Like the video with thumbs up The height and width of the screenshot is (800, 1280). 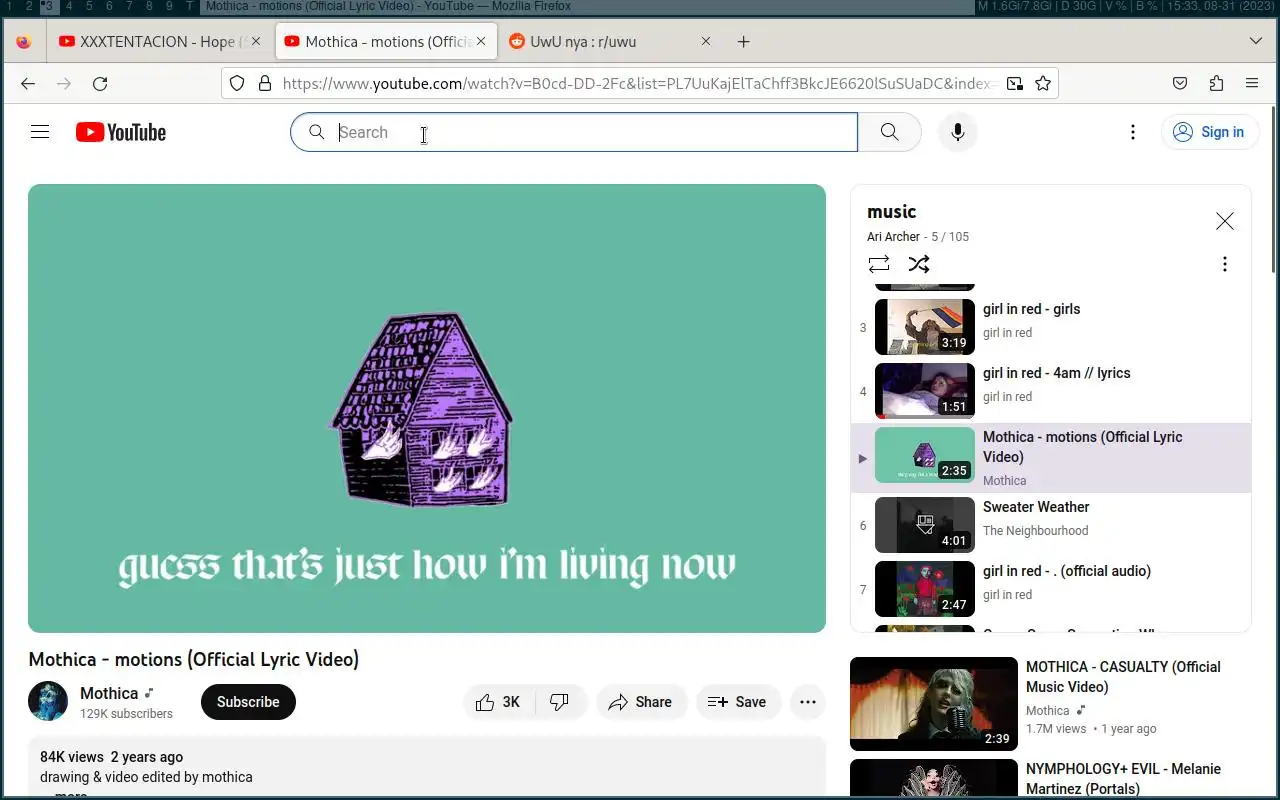pyautogui.click(x=498, y=702)
